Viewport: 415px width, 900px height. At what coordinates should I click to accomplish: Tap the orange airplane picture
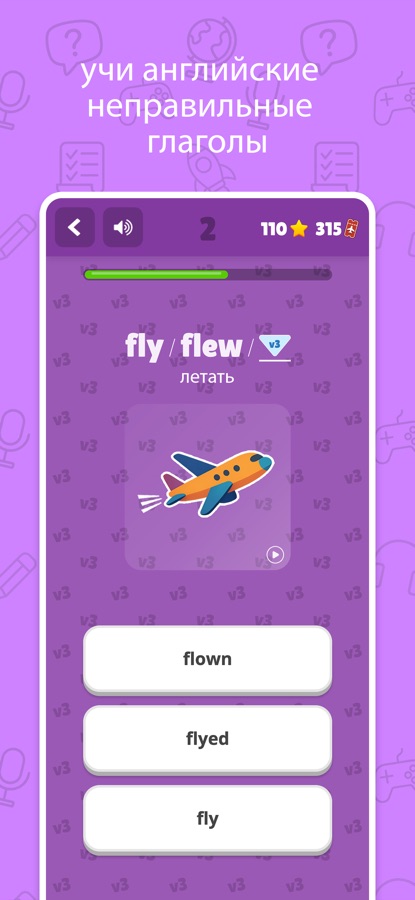[x=205, y=482]
